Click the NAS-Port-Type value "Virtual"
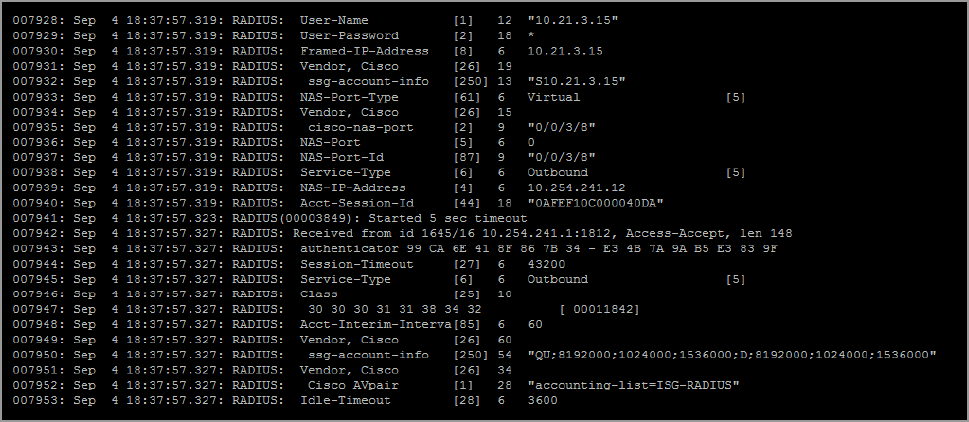 (x=553, y=97)
